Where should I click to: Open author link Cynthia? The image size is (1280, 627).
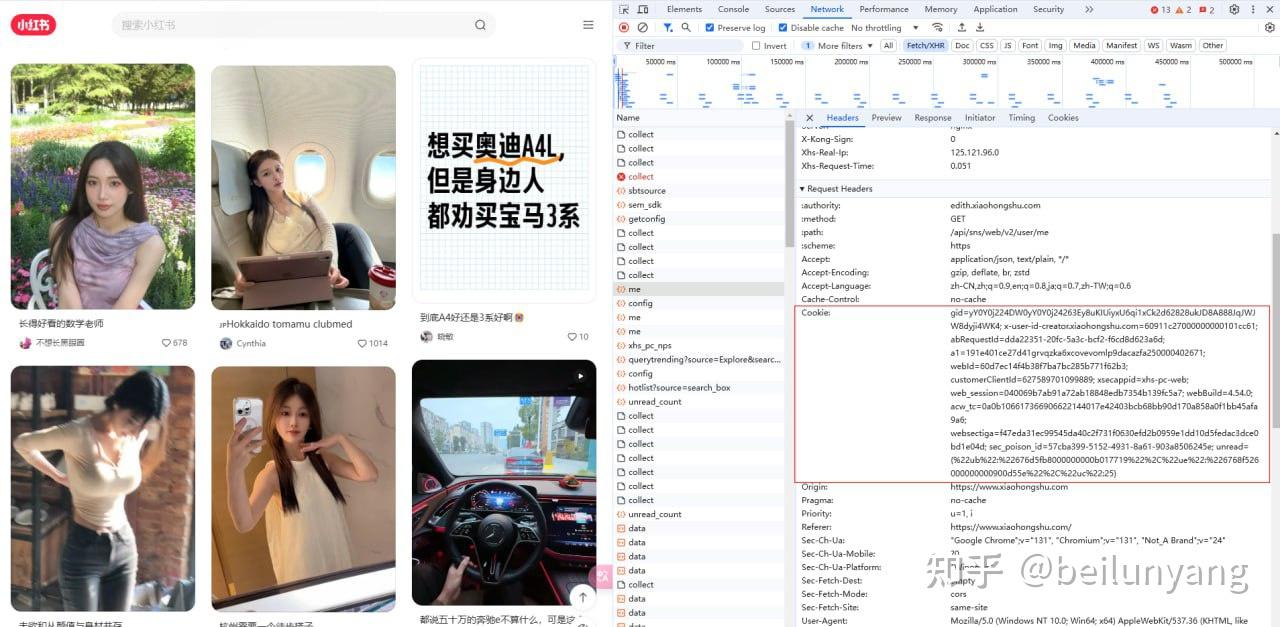[251, 343]
